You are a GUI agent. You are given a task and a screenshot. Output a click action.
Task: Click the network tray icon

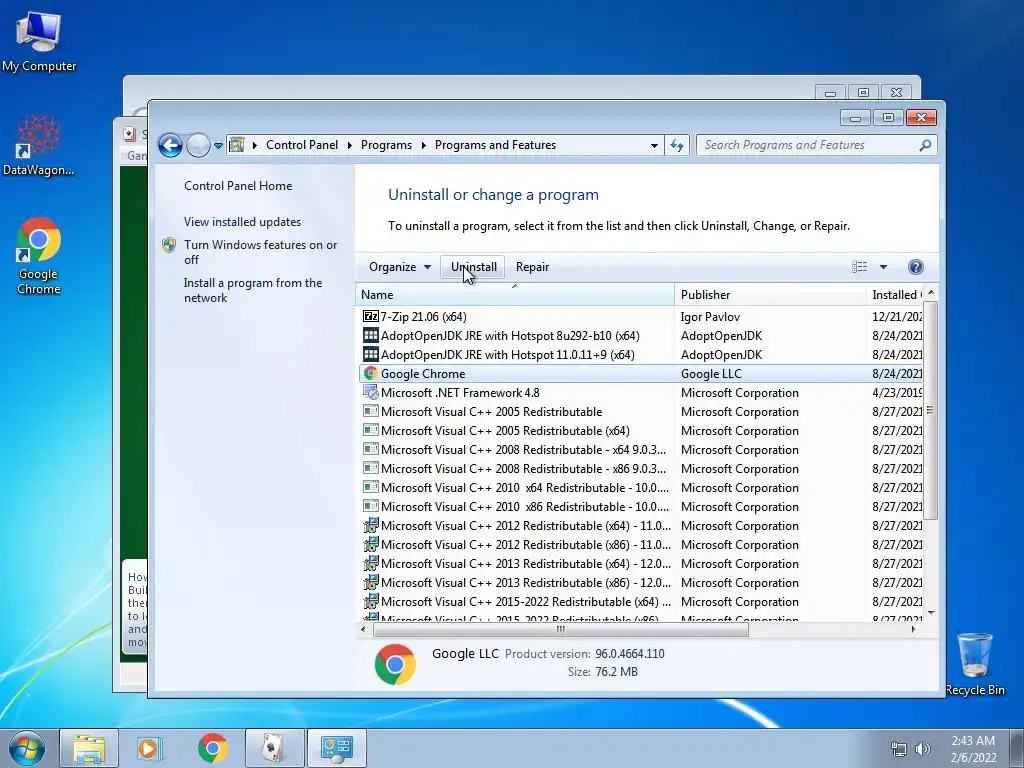pyautogui.click(x=899, y=749)
